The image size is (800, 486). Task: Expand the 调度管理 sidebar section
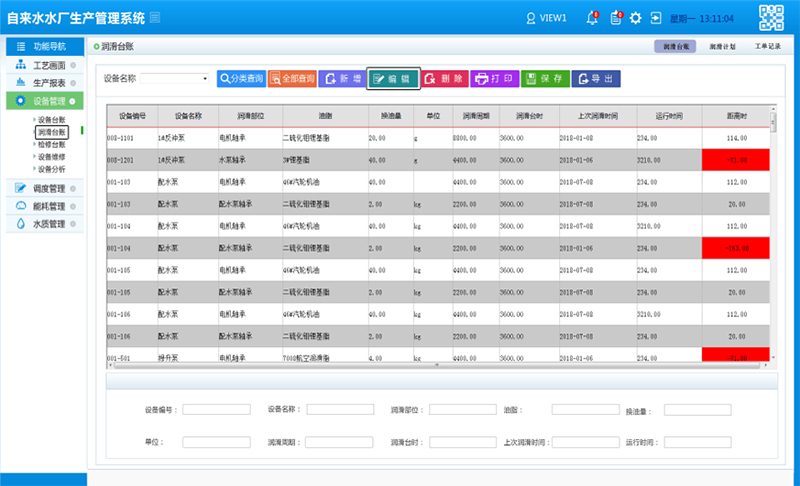(42, 188)
